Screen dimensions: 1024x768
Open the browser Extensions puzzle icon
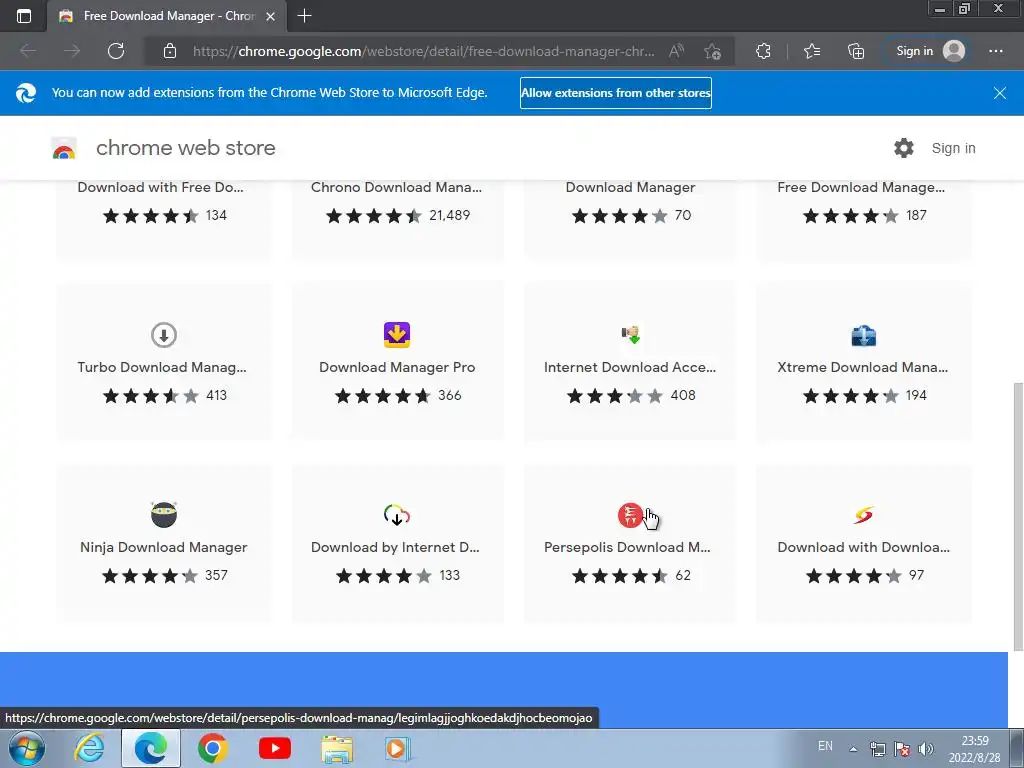pyautogui.click(x=763, y=51)
